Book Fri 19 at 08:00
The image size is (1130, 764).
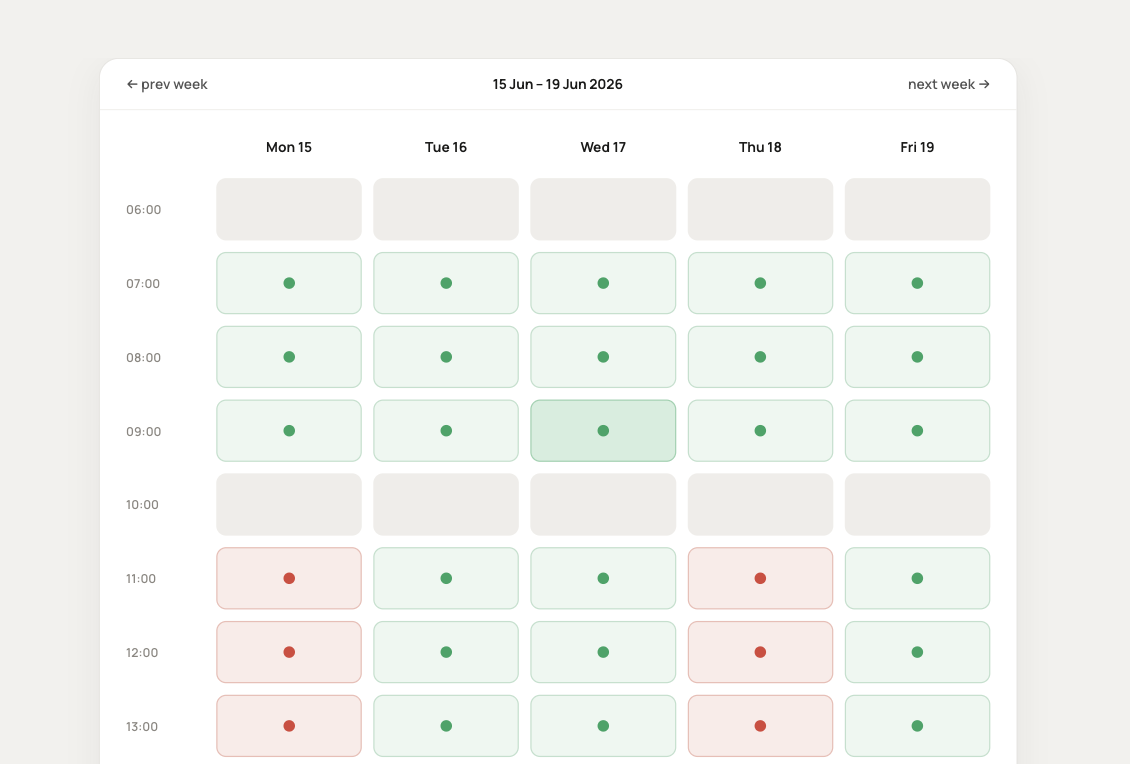917,357
